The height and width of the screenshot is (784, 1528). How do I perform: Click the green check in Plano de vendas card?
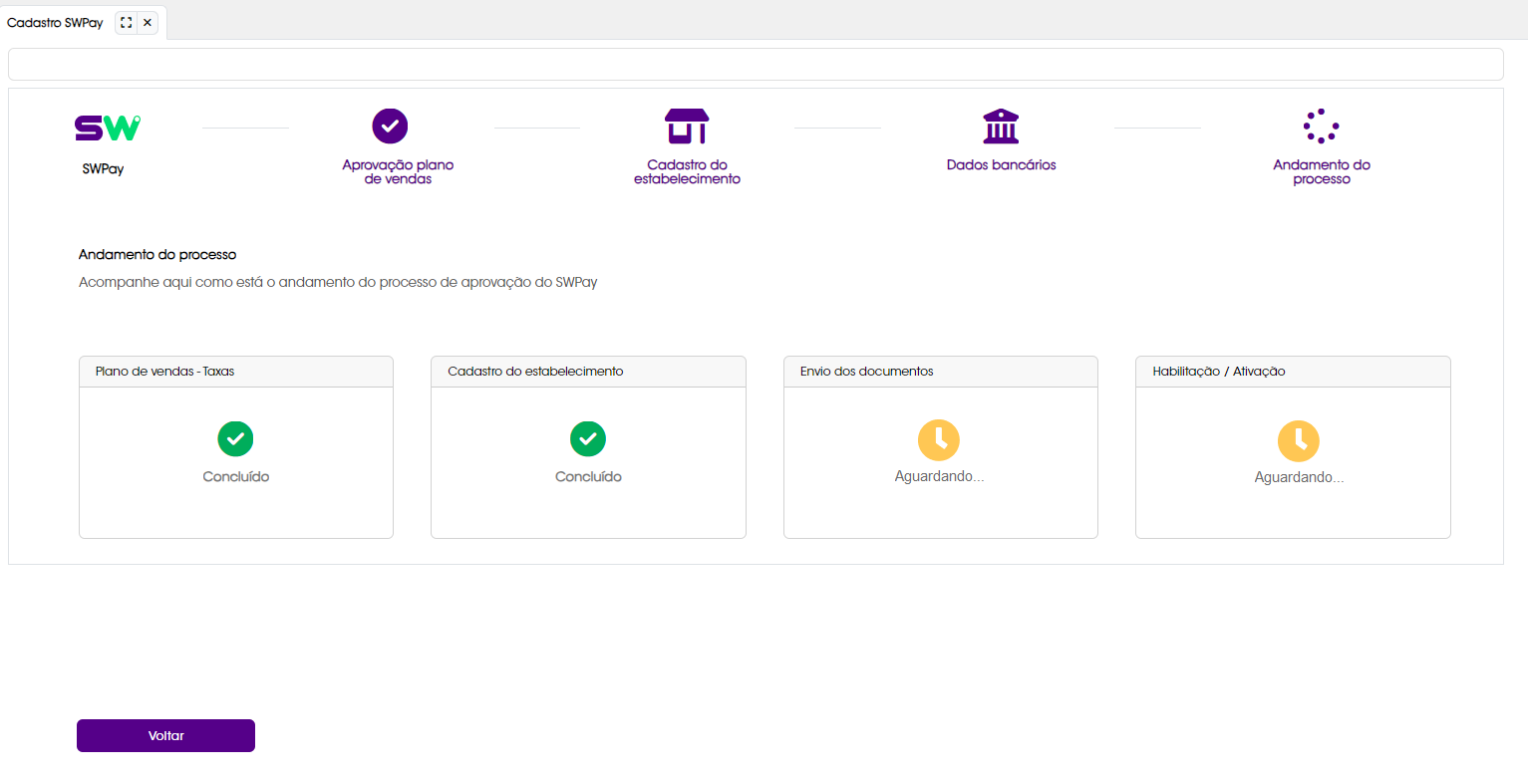coord(235,438)
